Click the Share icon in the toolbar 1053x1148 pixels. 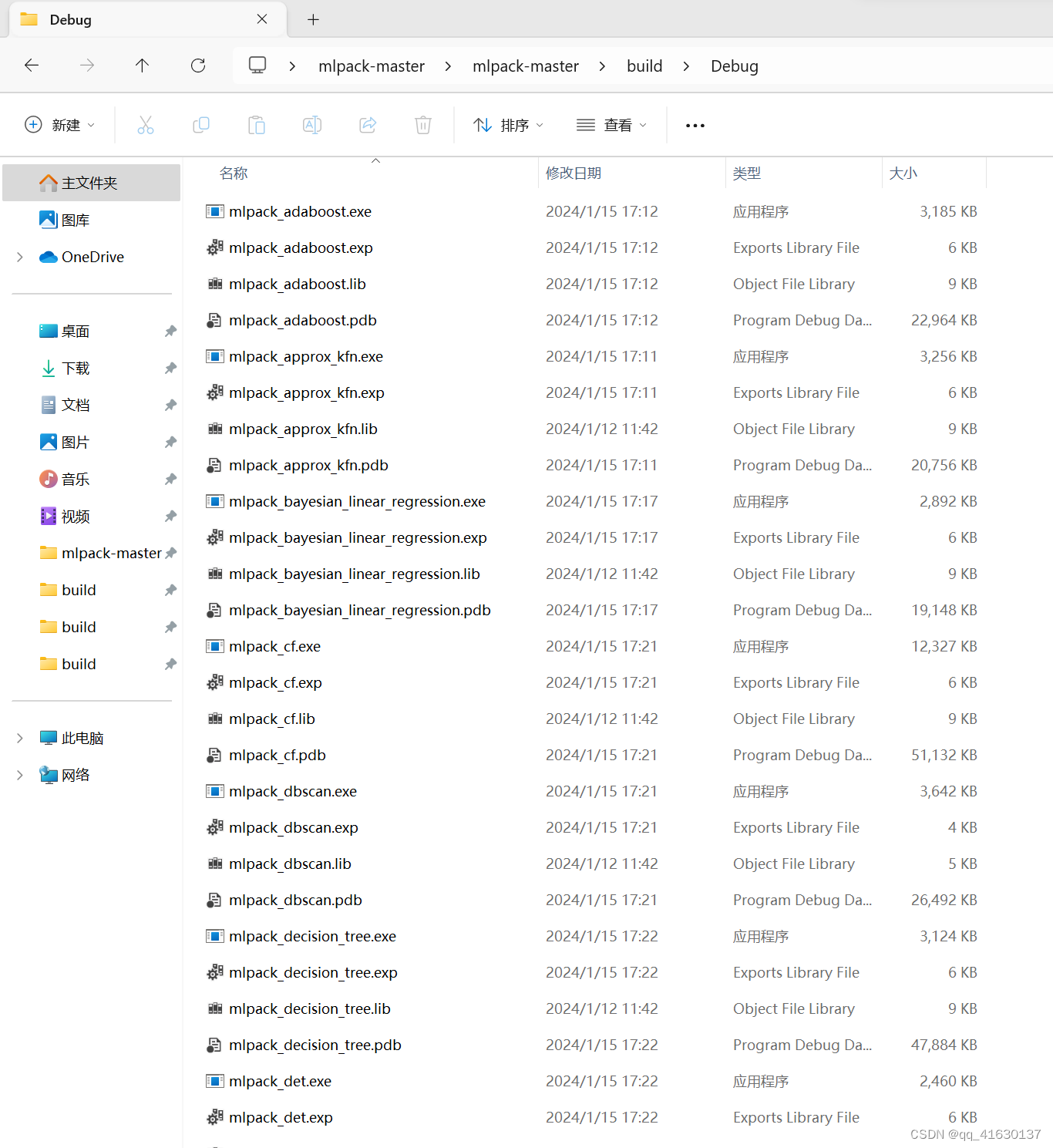(368, 124)
